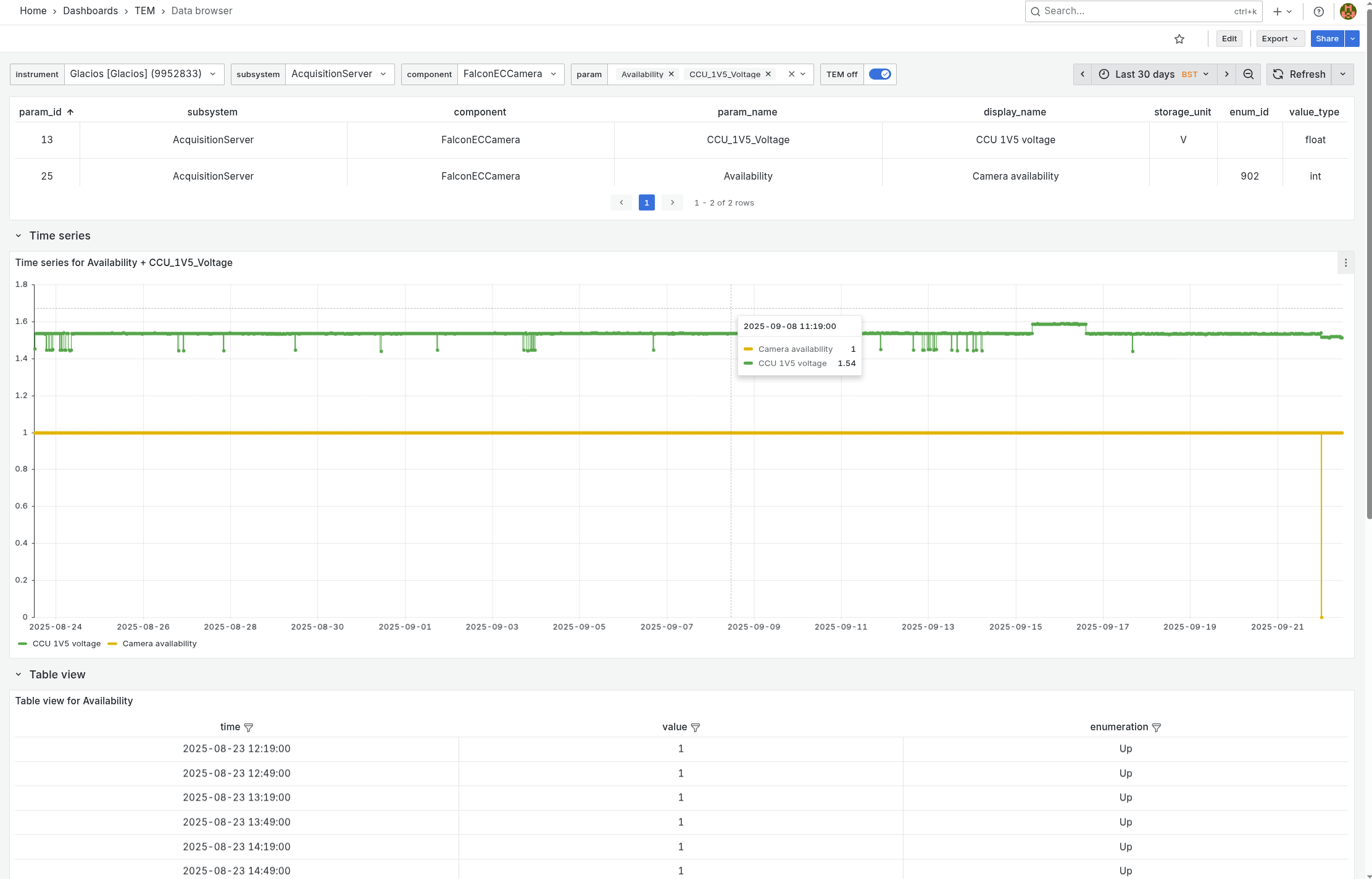The height and width of the screenshot is (879, 1372).
Task: Open the Last 30 days time picker
Action: click(1154, 74)
